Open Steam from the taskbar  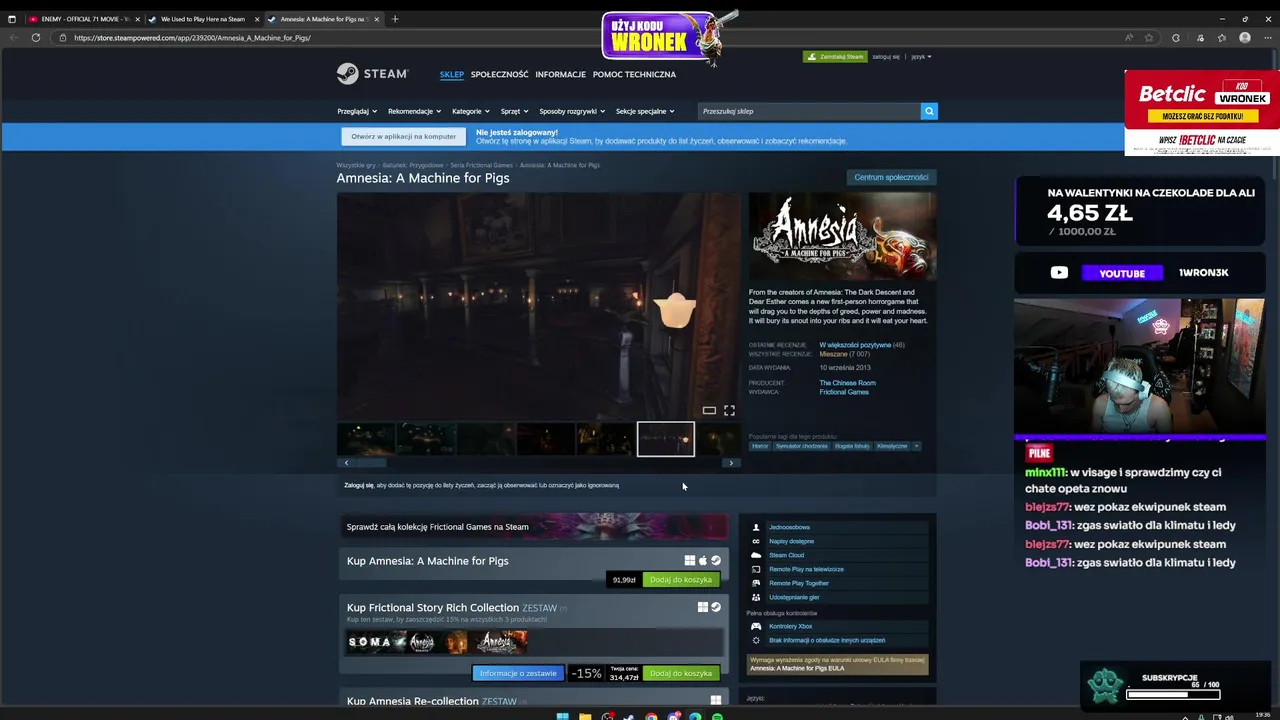pyautogui.click(x=629, y=716)
